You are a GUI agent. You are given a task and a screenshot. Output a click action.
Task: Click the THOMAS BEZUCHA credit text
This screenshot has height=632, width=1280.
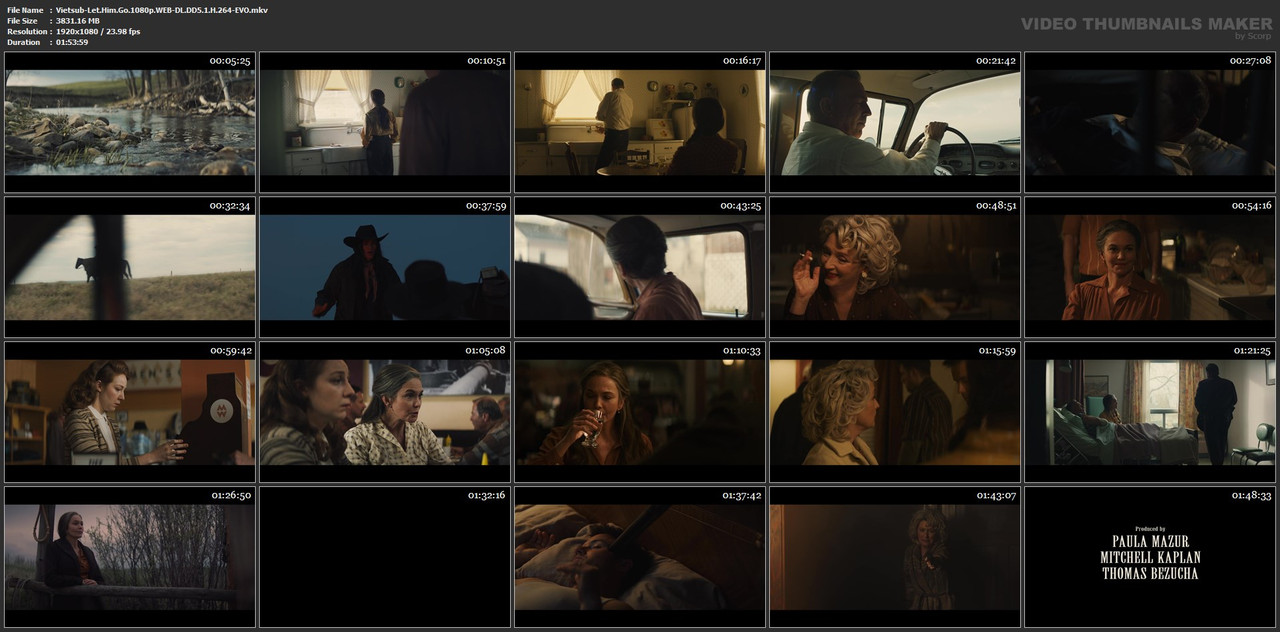[1150, 574]
